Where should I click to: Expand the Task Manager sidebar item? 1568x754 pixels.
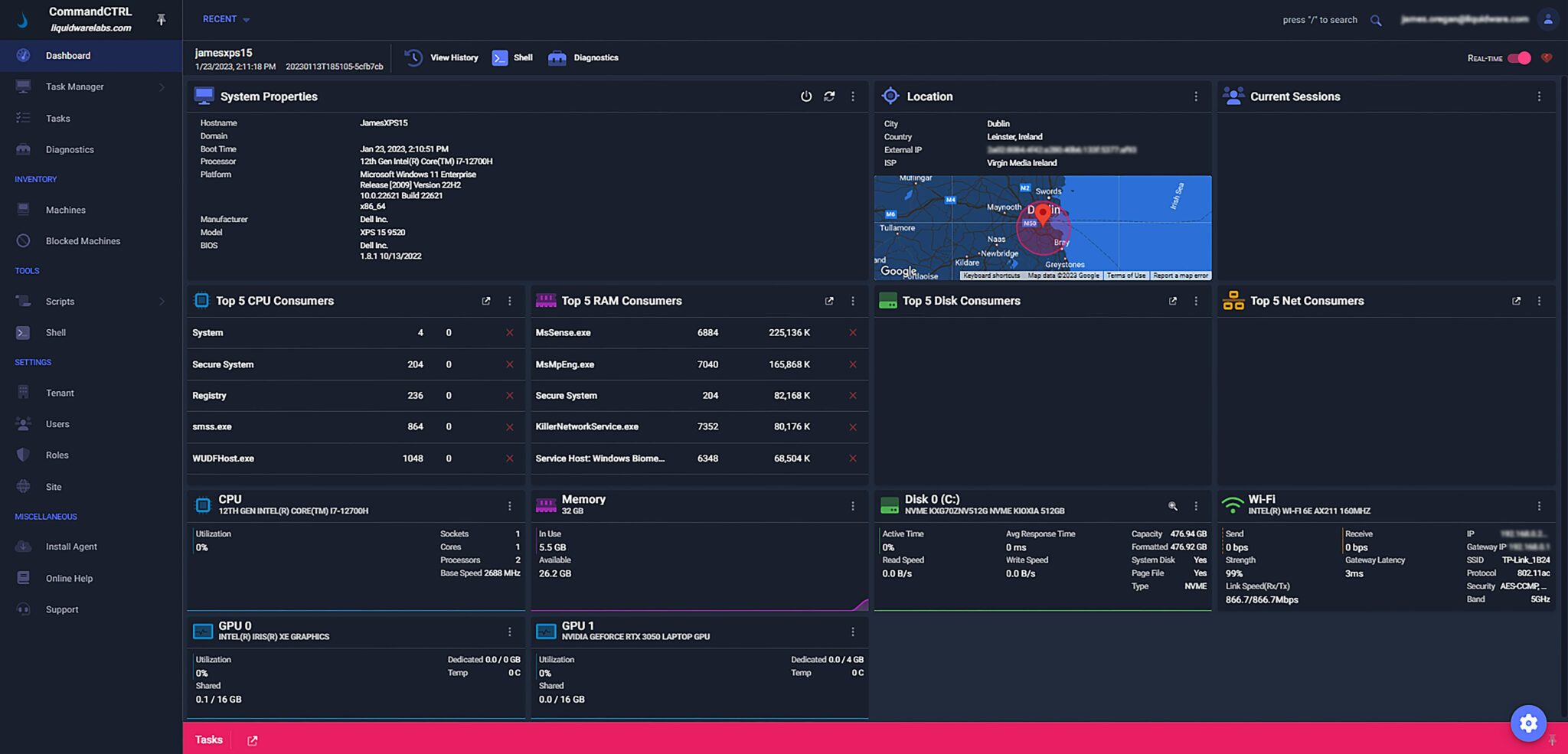coord(162,86)
